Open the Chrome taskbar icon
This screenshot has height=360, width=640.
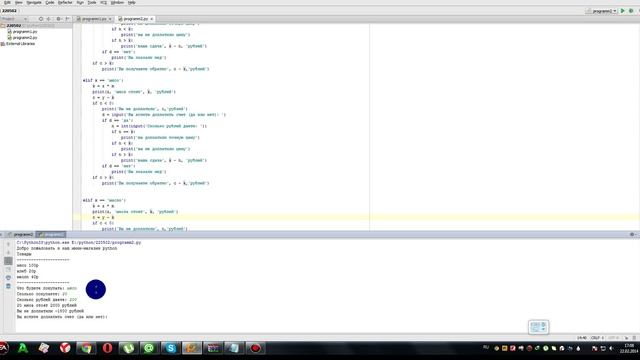tap(86, 348)
